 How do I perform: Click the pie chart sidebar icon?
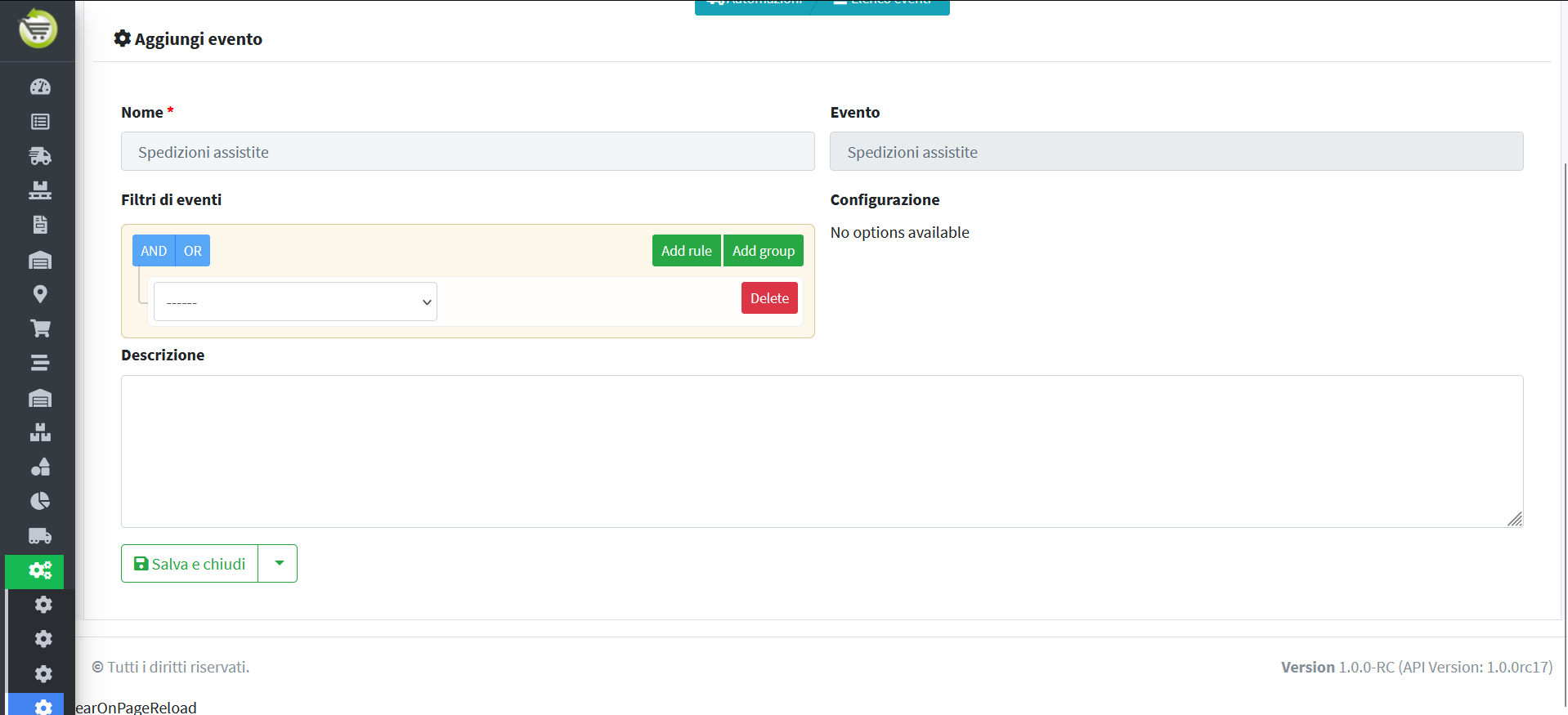coord(40,501)
